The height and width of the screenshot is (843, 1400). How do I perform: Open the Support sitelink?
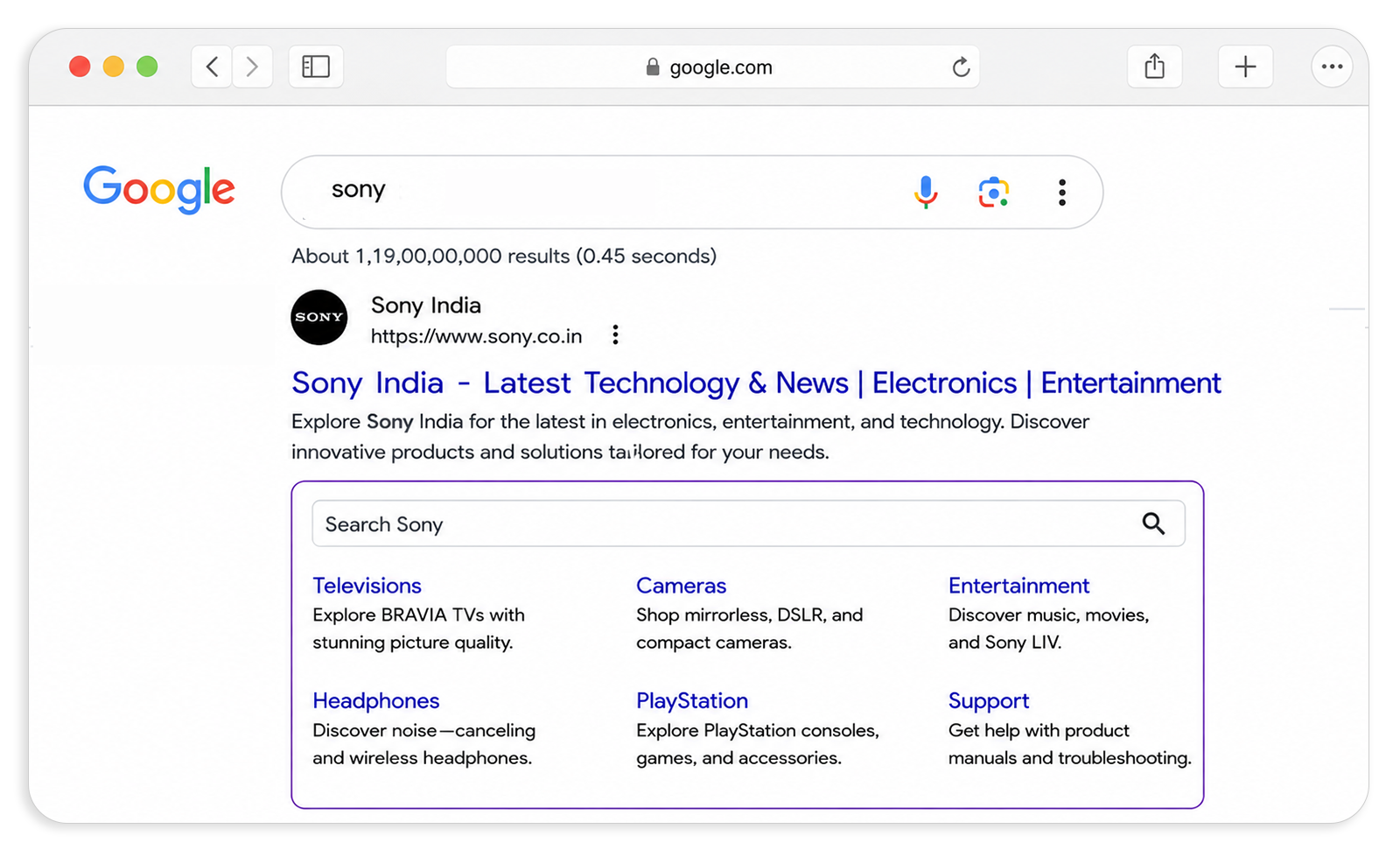pos(989,701)
